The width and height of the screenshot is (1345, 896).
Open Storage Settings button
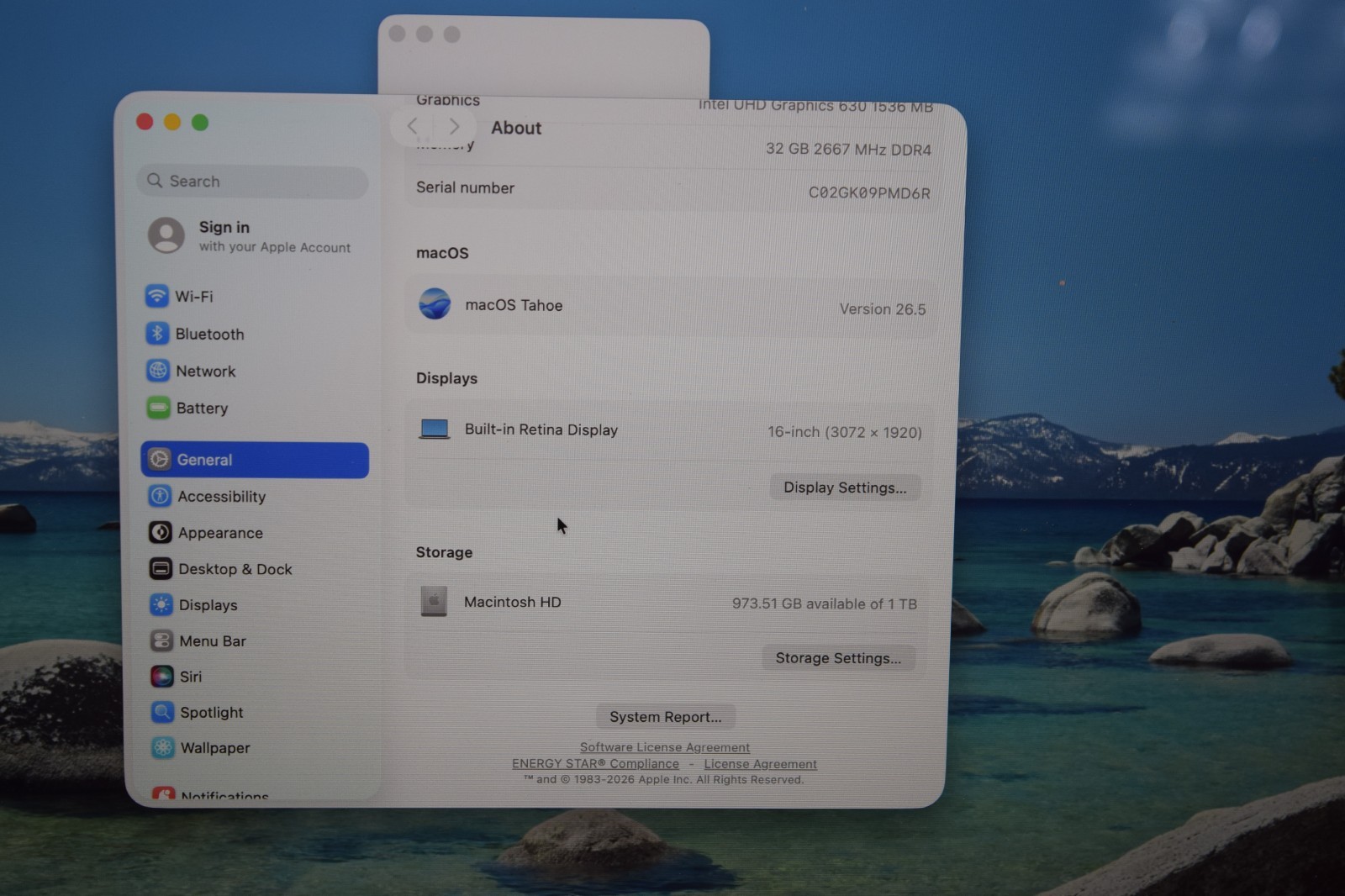[838, 657]
